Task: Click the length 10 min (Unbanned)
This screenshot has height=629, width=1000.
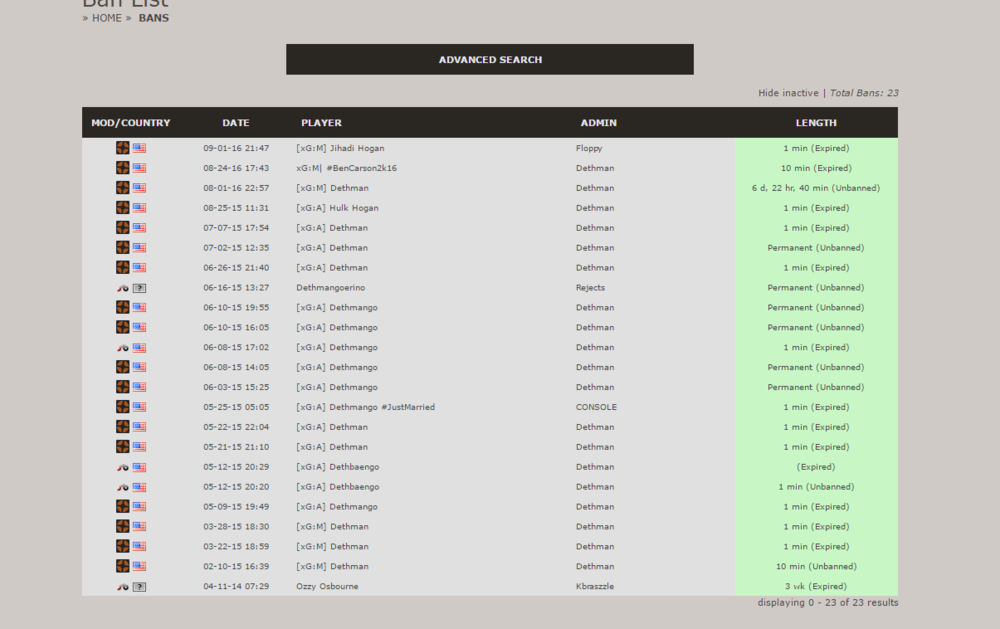Action: 816,566
